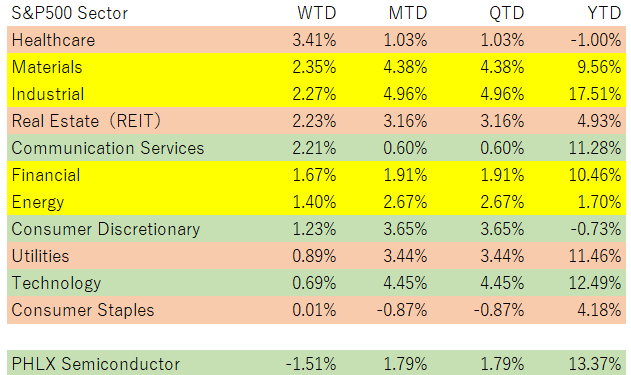Screen dimensions: 631x375
Task: Click the Utilities row label
Action: point(41,256)
